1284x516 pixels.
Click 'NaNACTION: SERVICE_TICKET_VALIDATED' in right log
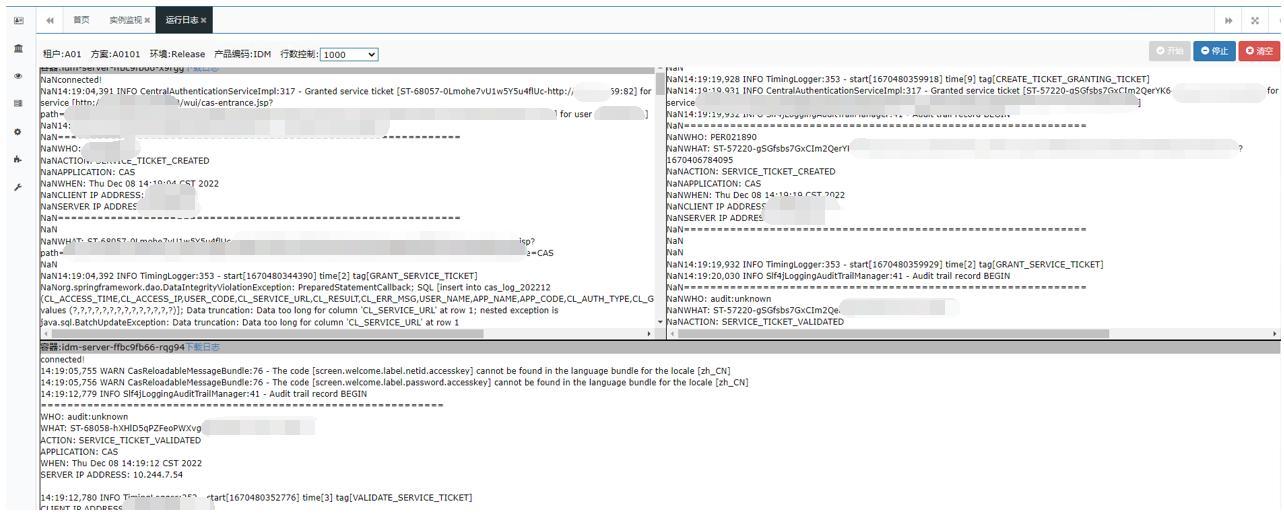[x=755, y=322]
